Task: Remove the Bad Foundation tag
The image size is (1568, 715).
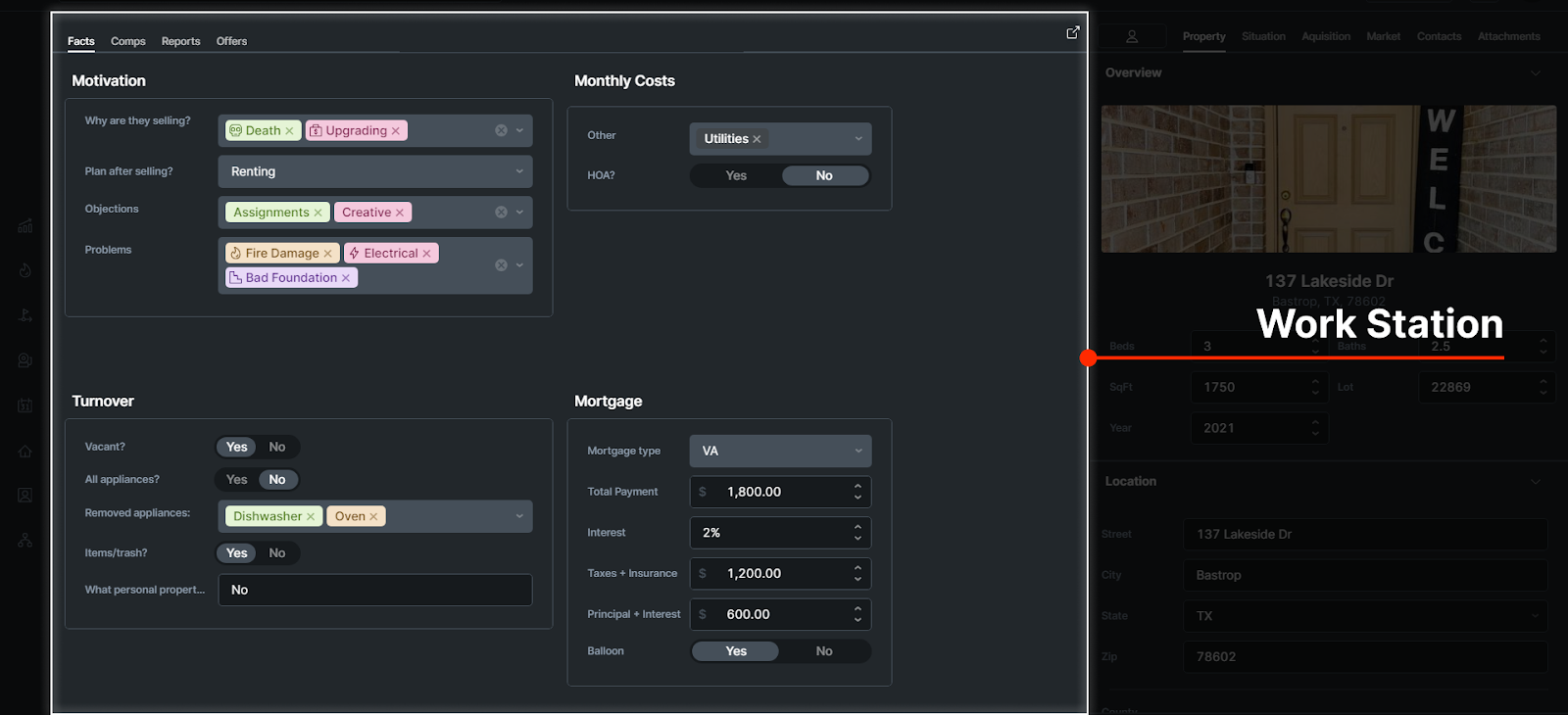Action: 346,278
